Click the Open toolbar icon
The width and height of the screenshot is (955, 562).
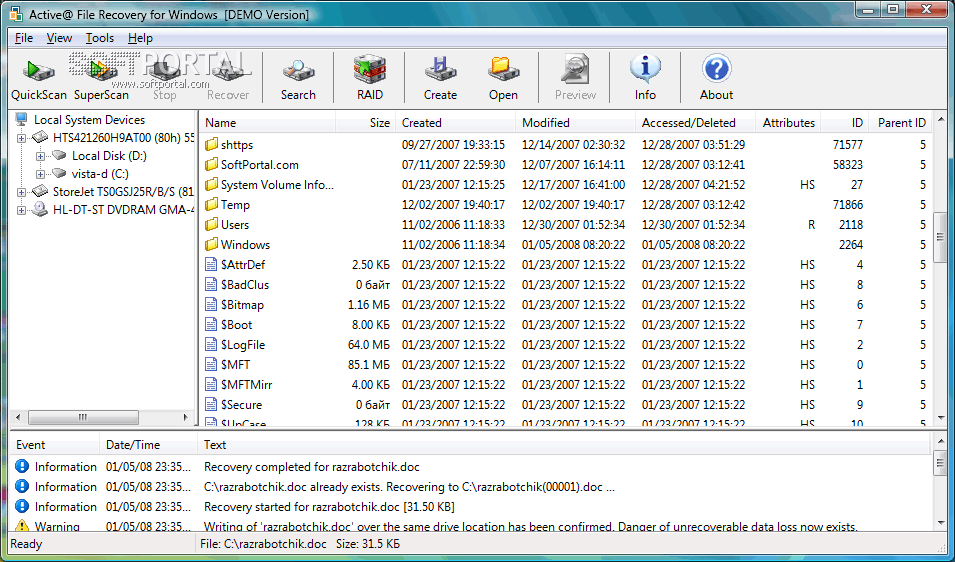click(503, 78)
